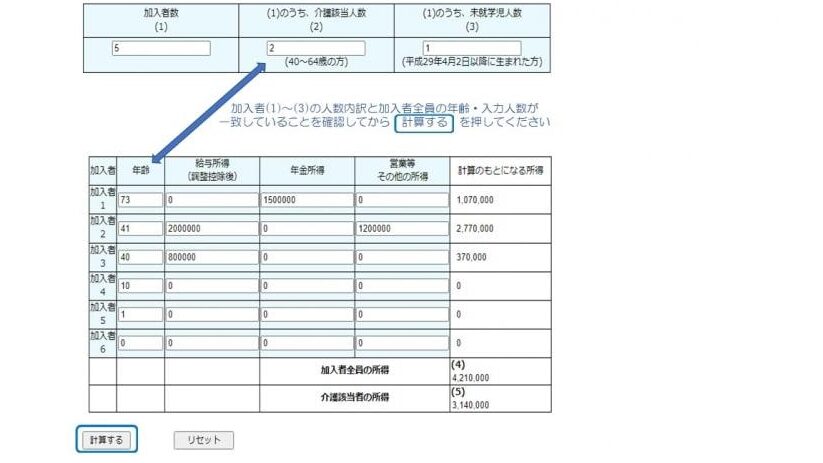Click 営業等 field for 加入者4
The height and width of the screenshot is (463, 823).
402,286
